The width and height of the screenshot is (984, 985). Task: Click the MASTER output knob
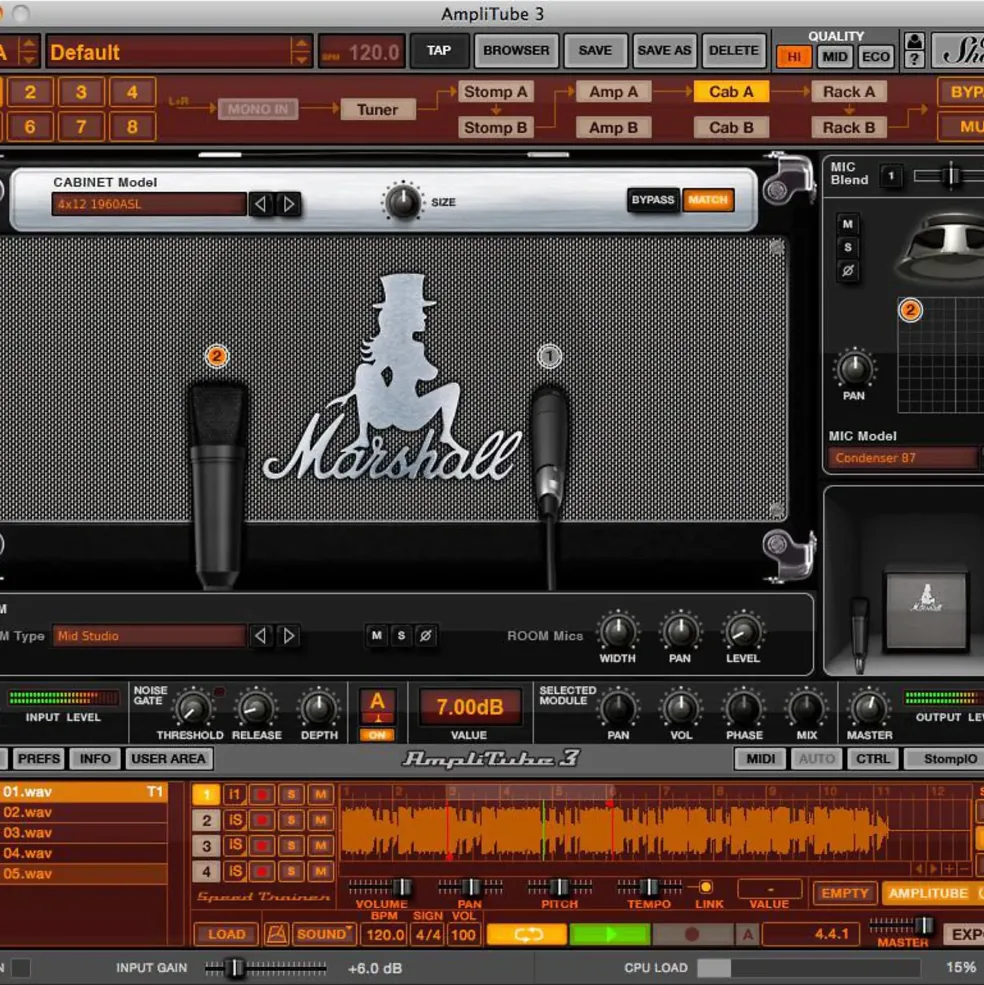869,708
